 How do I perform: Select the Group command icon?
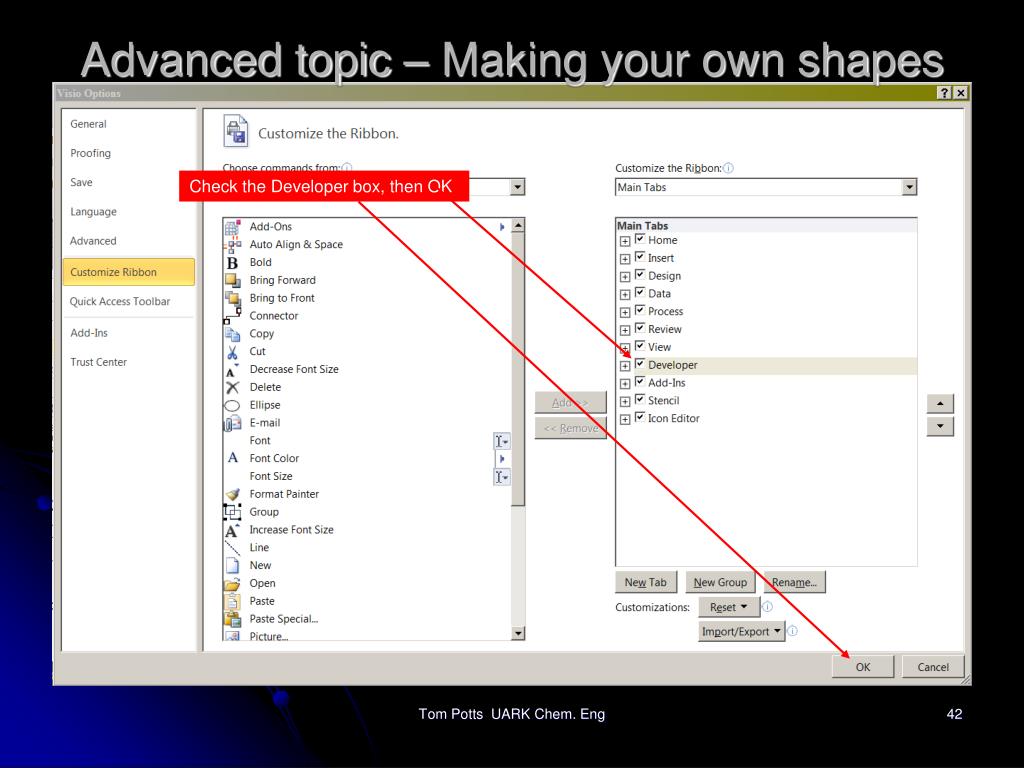pos(232,512)
